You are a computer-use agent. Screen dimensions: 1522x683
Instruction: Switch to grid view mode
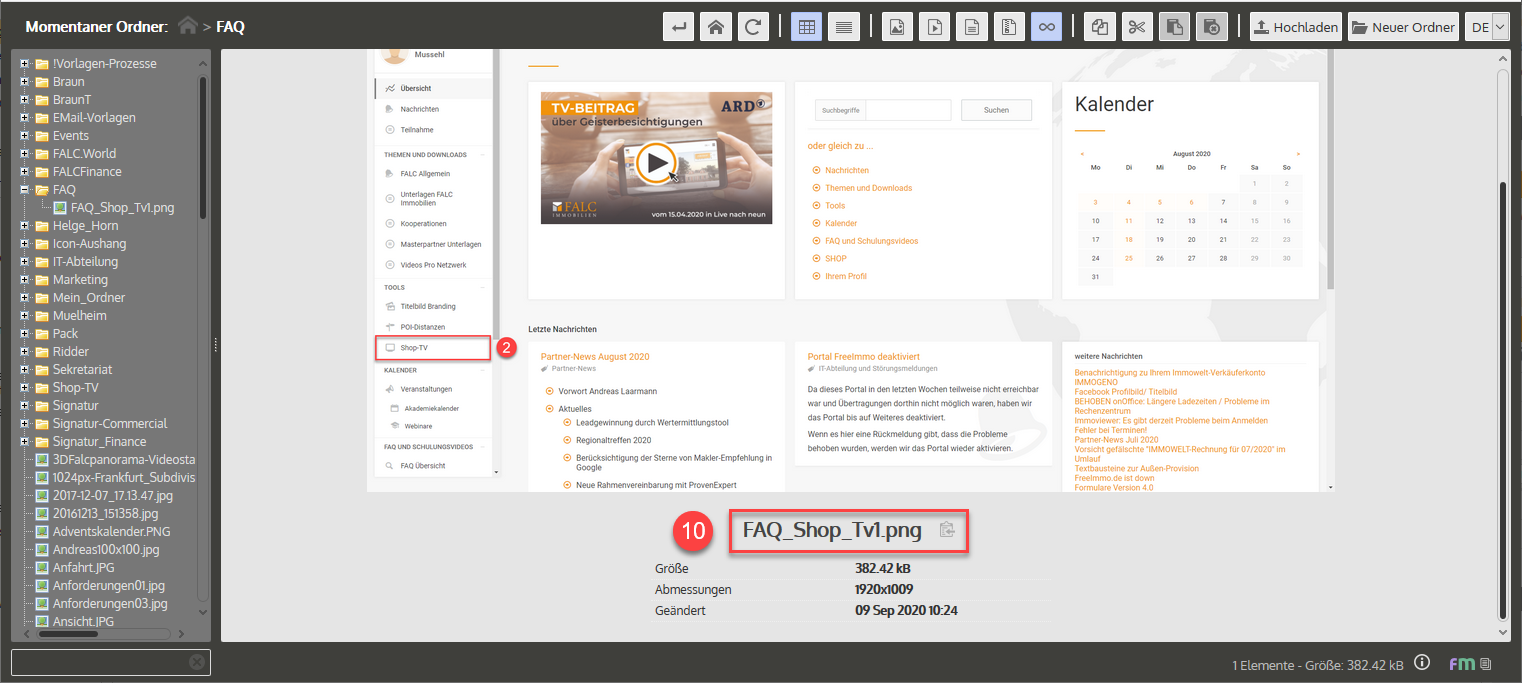[806, 27]
